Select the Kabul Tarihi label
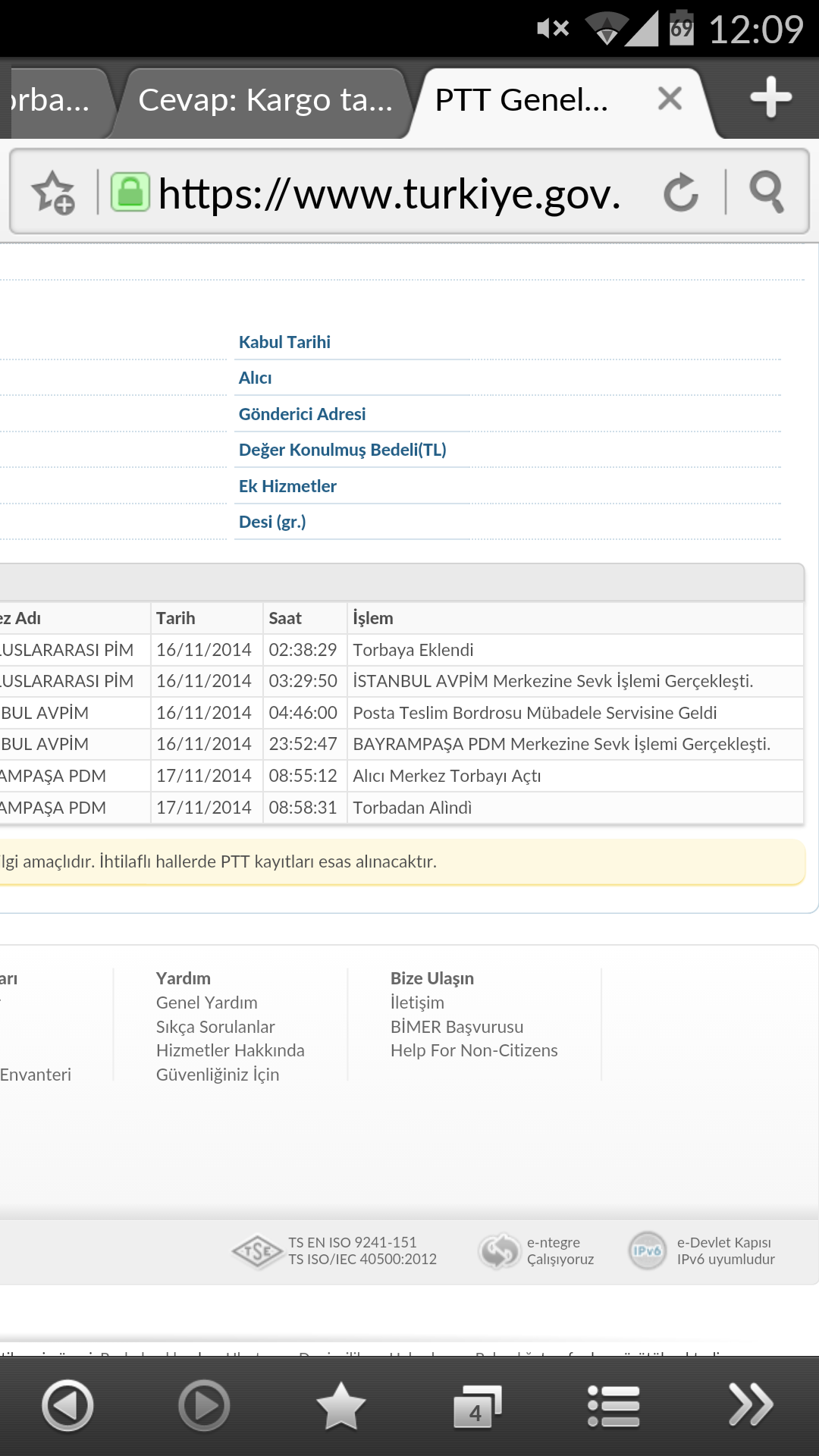Screen dimensions: 819x1456 (284, 342)
